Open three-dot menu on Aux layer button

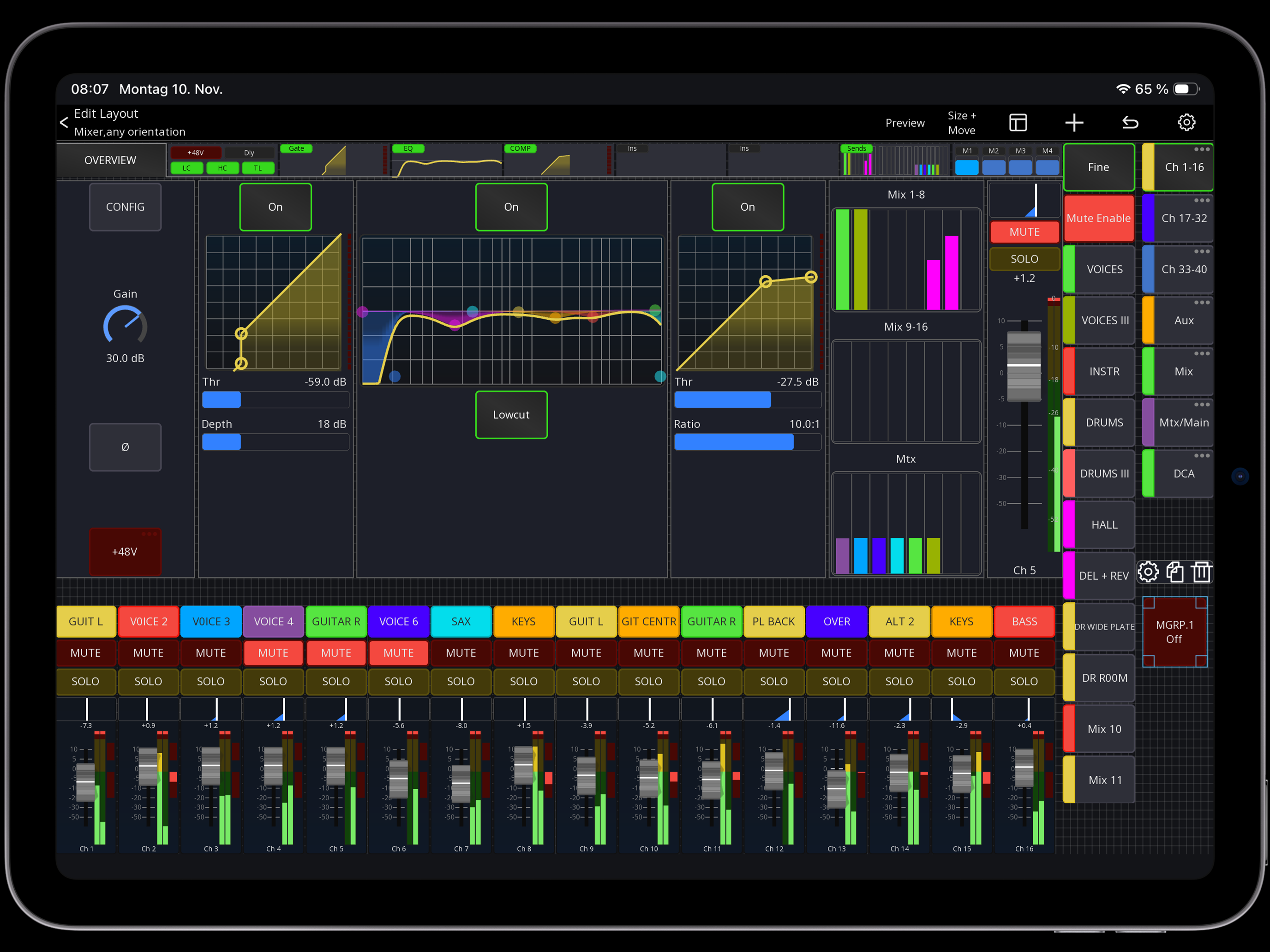coord(1201,303)
